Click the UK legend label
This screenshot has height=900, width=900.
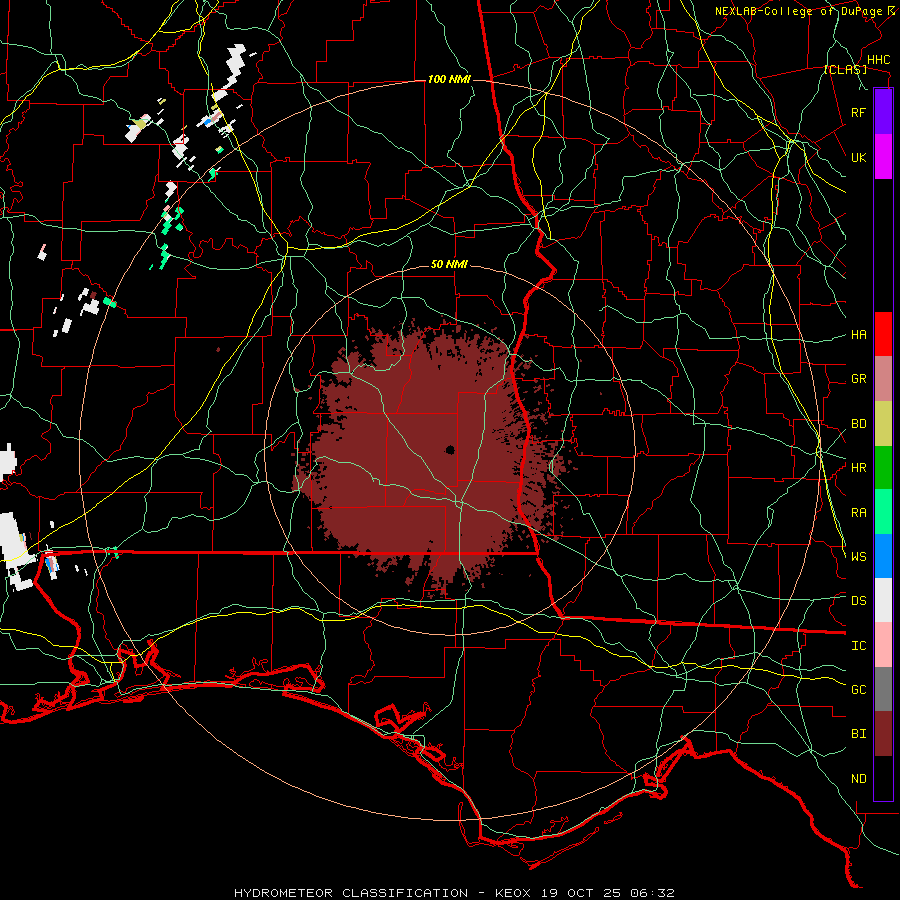coord(858,157)
